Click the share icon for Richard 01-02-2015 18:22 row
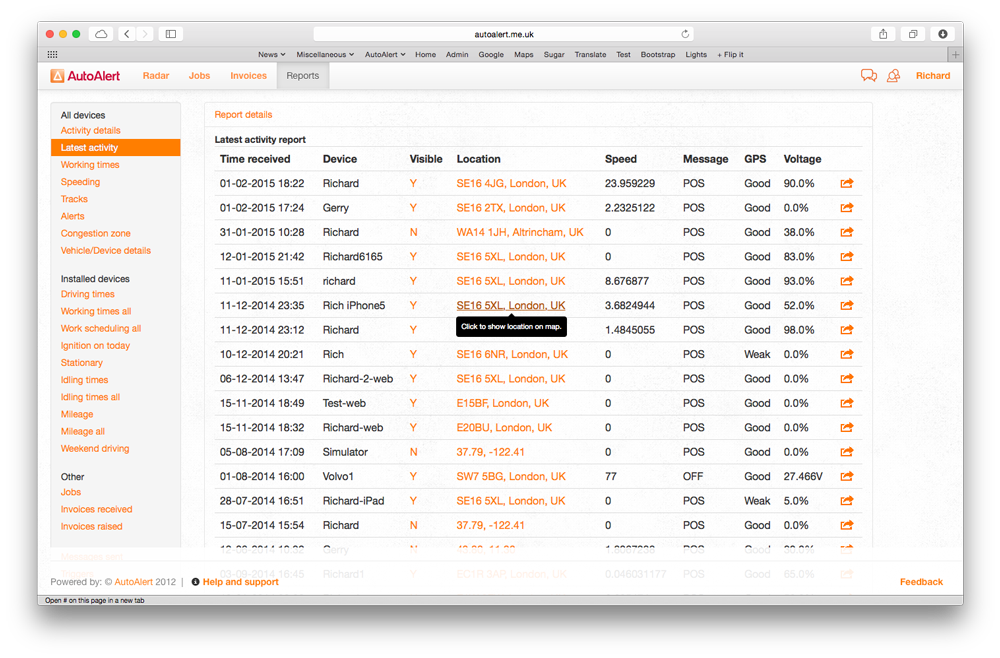 pos(846,184)
